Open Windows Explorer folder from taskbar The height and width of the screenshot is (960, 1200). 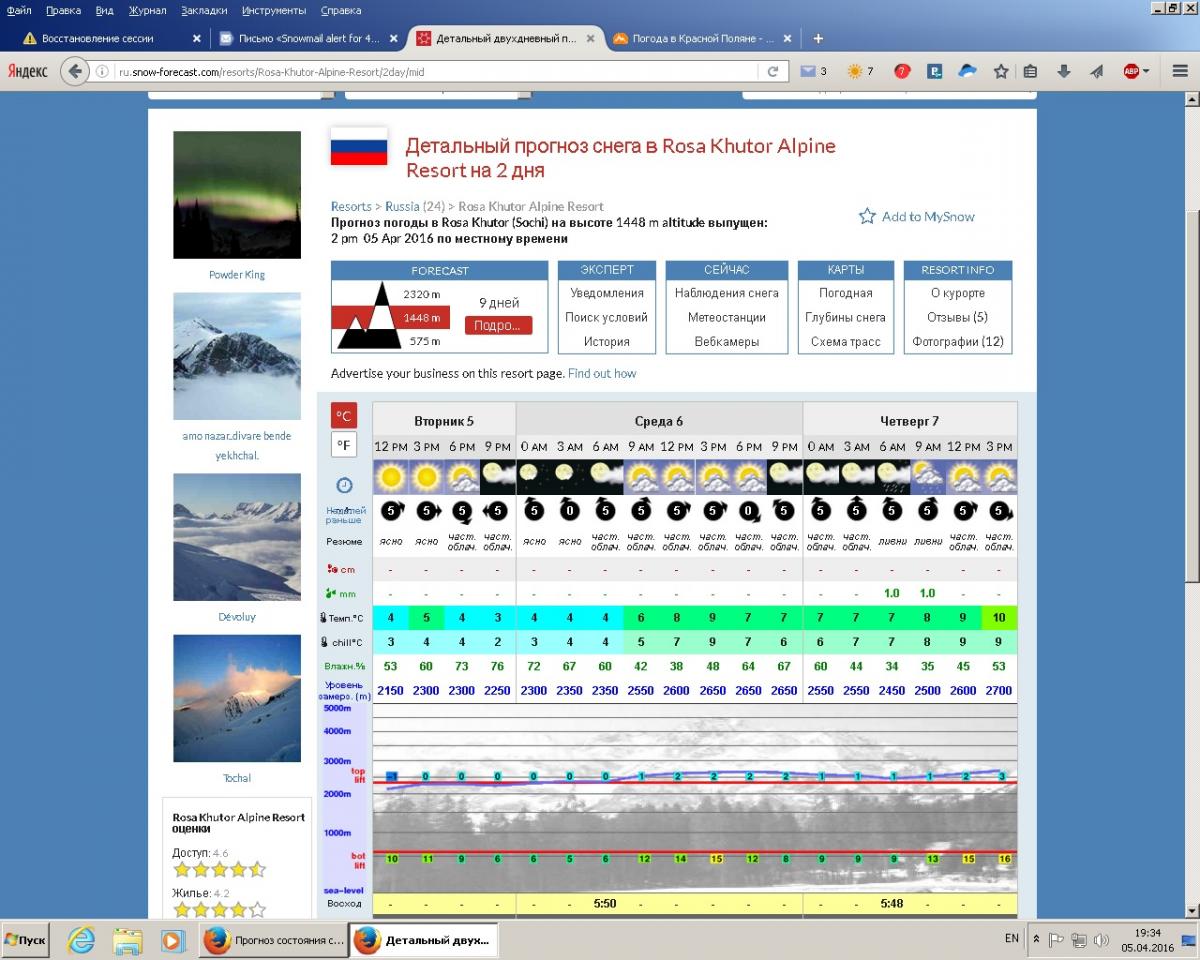coord(128,940)
